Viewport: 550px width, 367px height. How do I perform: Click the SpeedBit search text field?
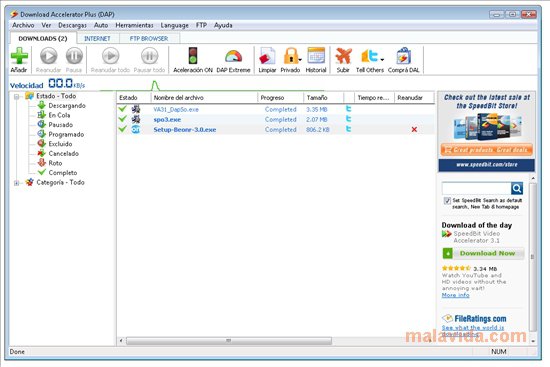tap(476, 188)
